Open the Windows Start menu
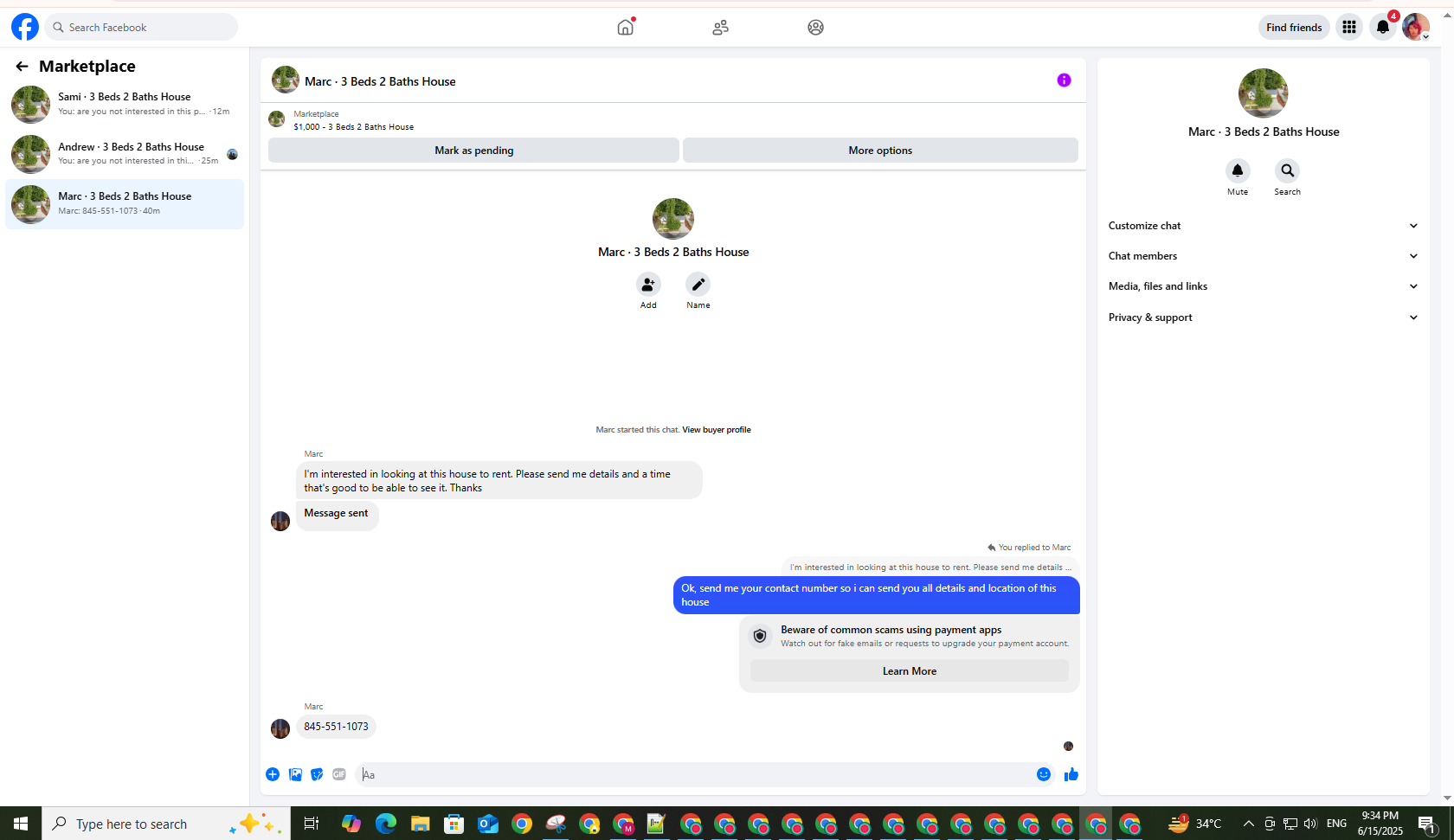Image resolution: width=1454 pixels, height=840 pixels. (x=21, y=824)
